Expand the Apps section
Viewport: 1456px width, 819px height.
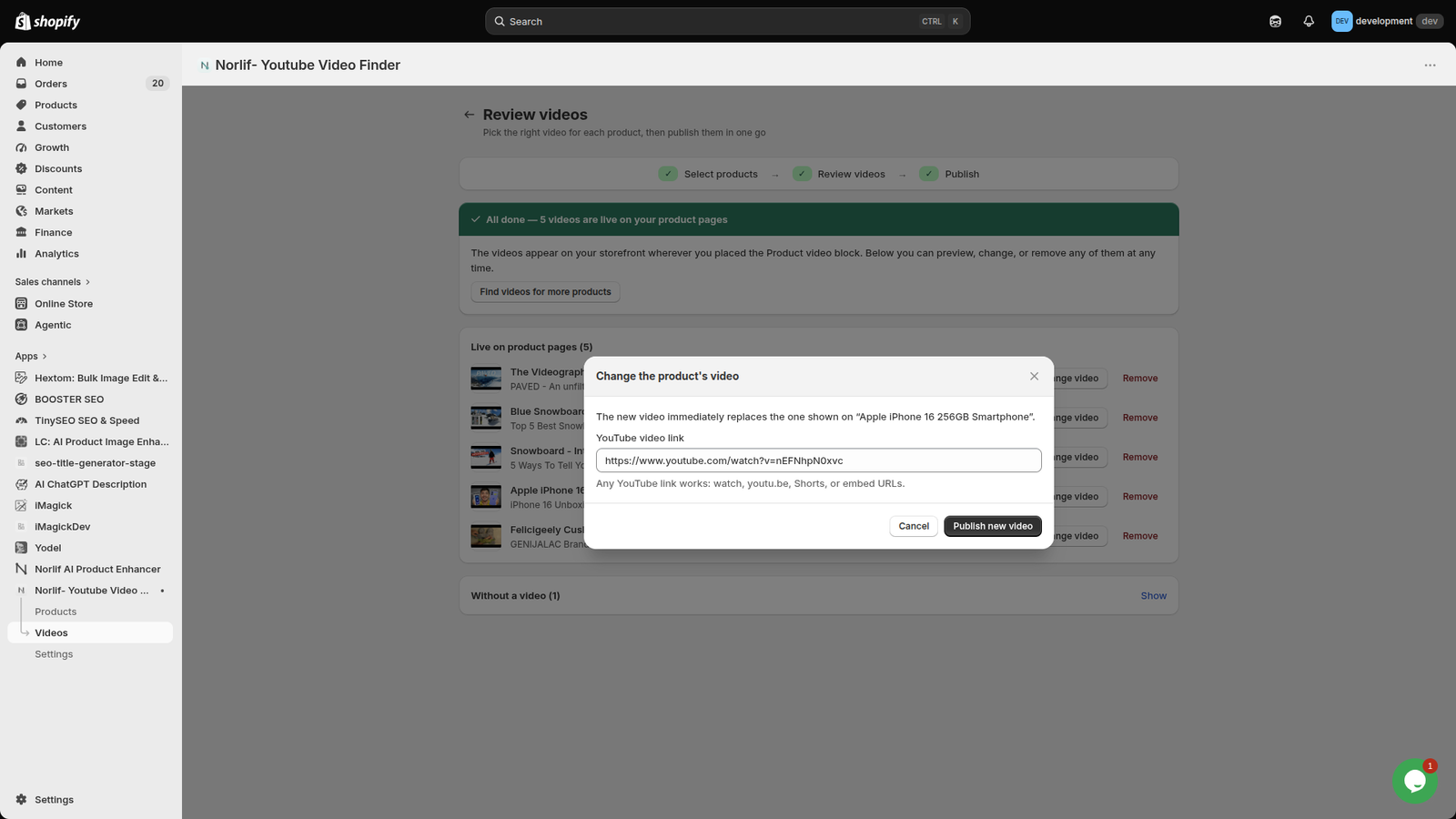coord(31,357)
